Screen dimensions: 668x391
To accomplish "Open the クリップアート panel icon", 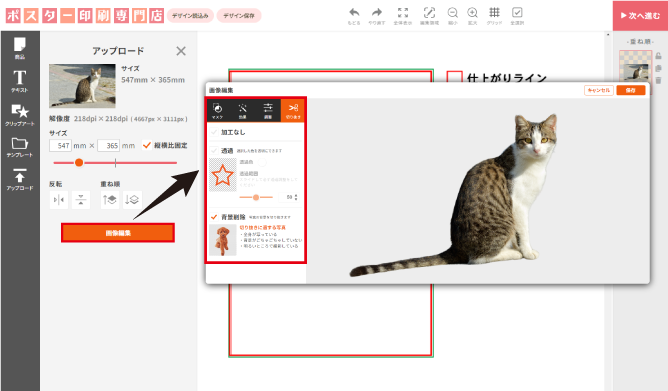I will click(20, 115).
